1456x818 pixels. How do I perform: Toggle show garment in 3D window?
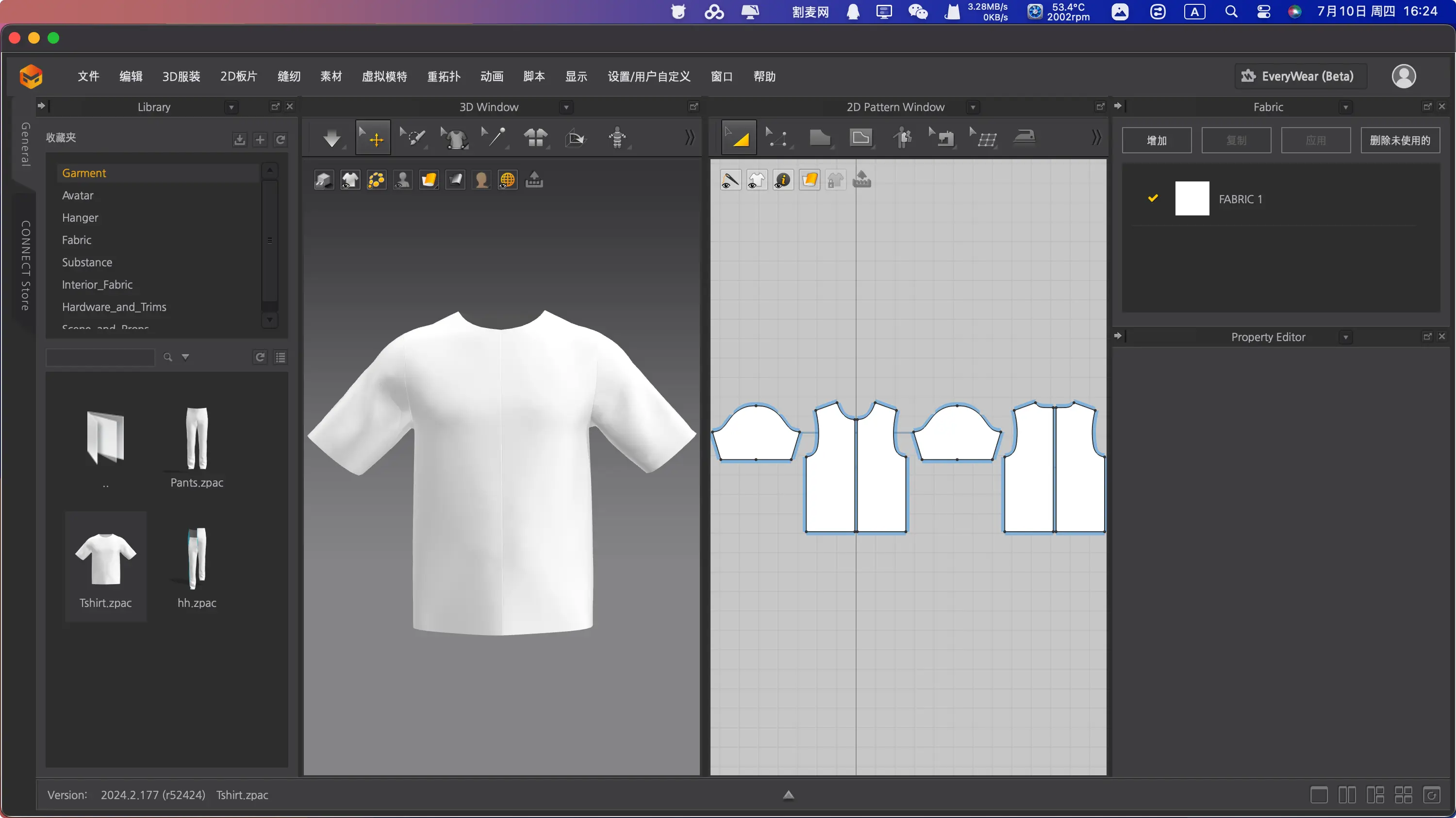pyautogui.click(x=350, y=180)
